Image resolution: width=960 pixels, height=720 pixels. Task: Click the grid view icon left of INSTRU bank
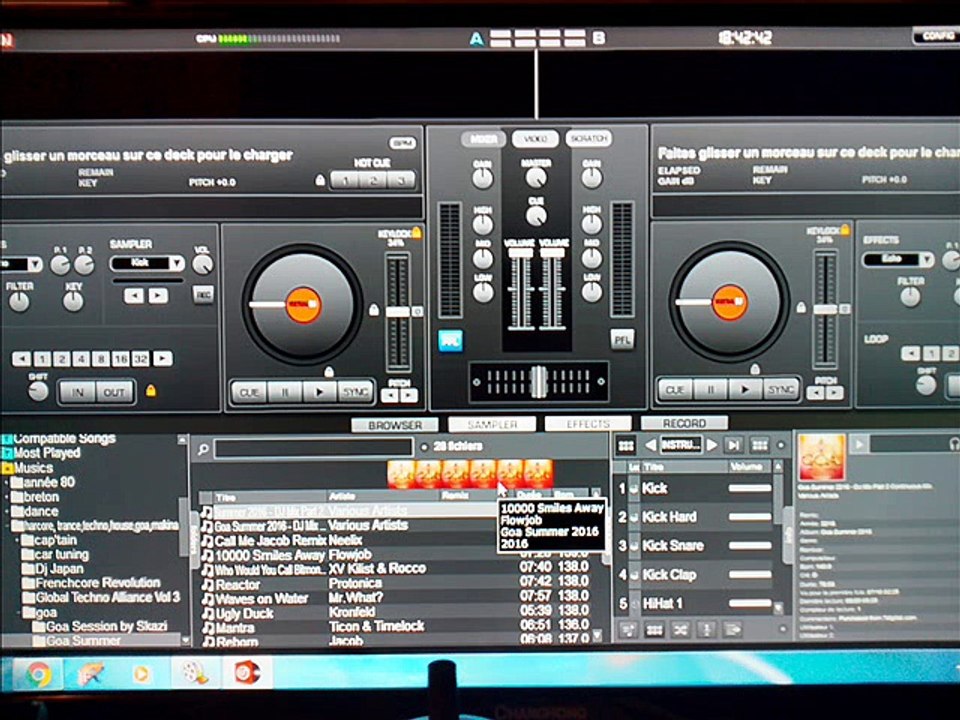[x=626, y=446]
